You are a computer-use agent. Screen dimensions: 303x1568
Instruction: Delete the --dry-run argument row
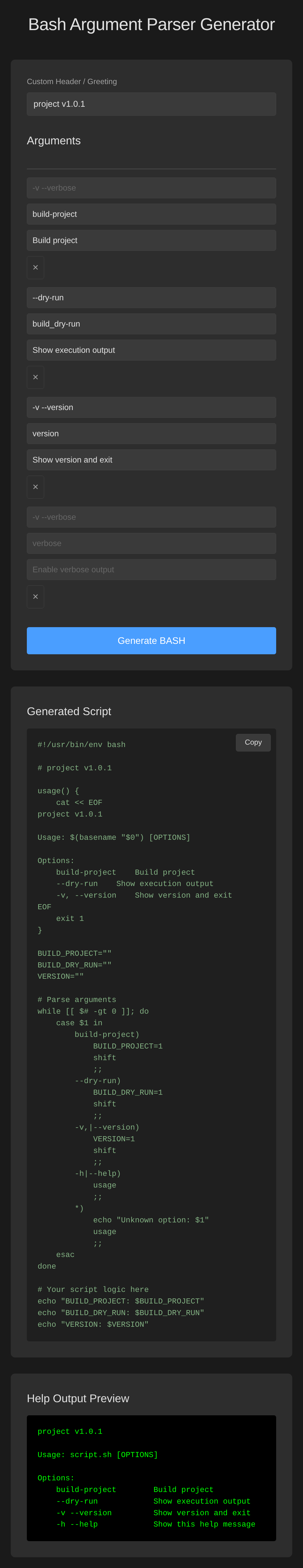tap(35, 378)
